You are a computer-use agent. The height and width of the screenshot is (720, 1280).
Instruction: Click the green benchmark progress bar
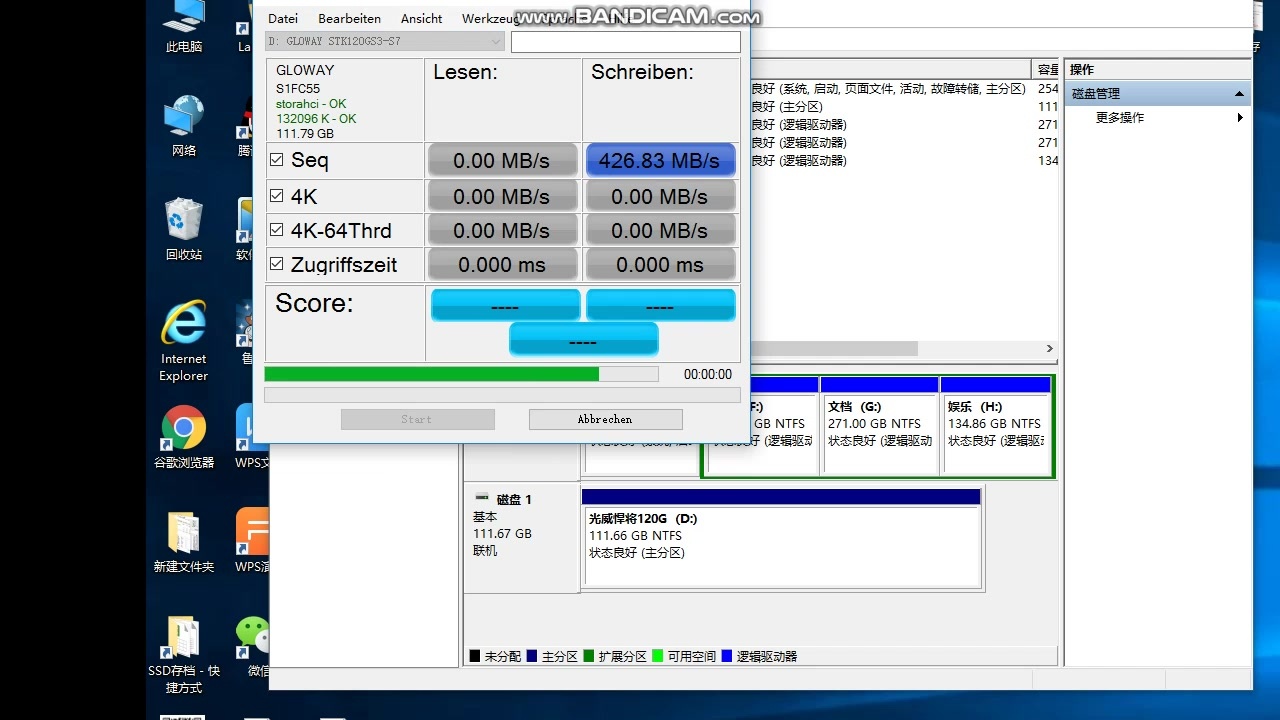pos(461,374)
